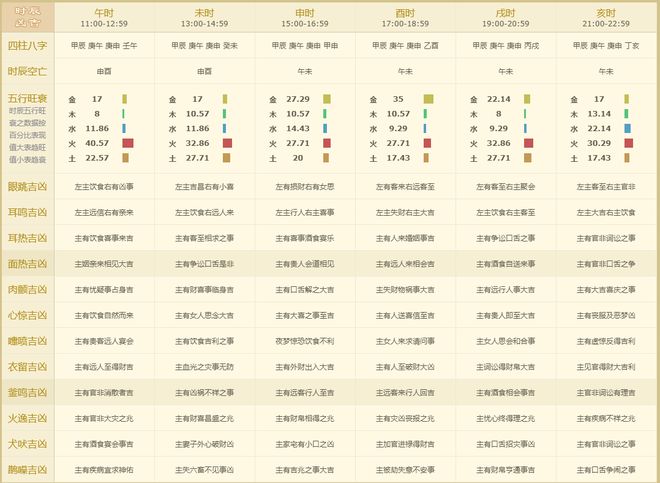Viewport: 660px width, 483px height.
Task: Open the 耳鸣吉凶 row label
Action: pos(27,212)
